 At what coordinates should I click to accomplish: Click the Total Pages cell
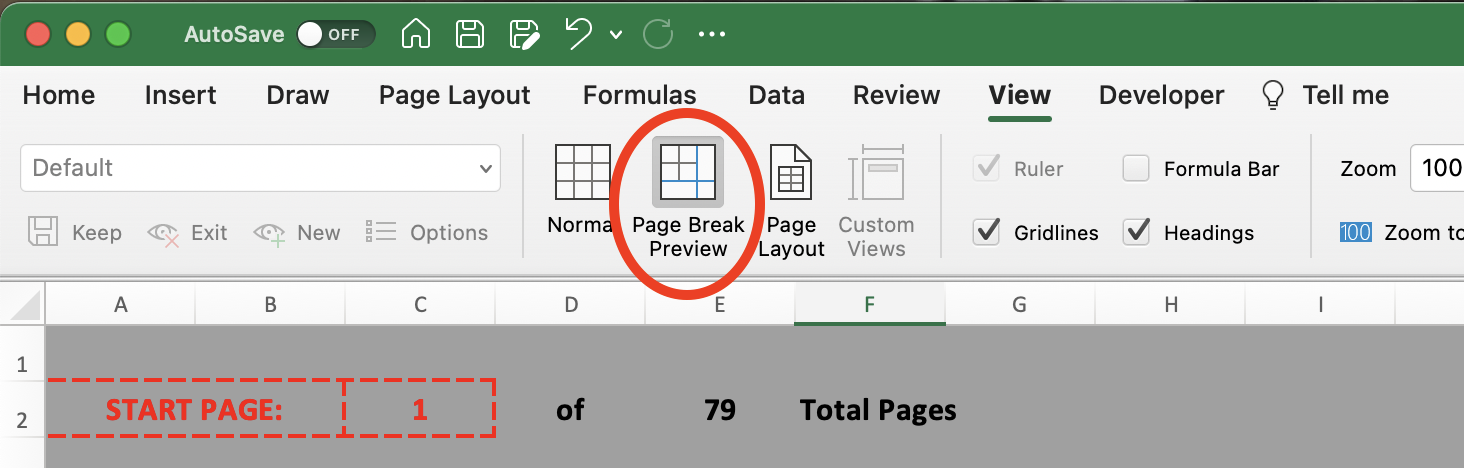click(878, 409)
